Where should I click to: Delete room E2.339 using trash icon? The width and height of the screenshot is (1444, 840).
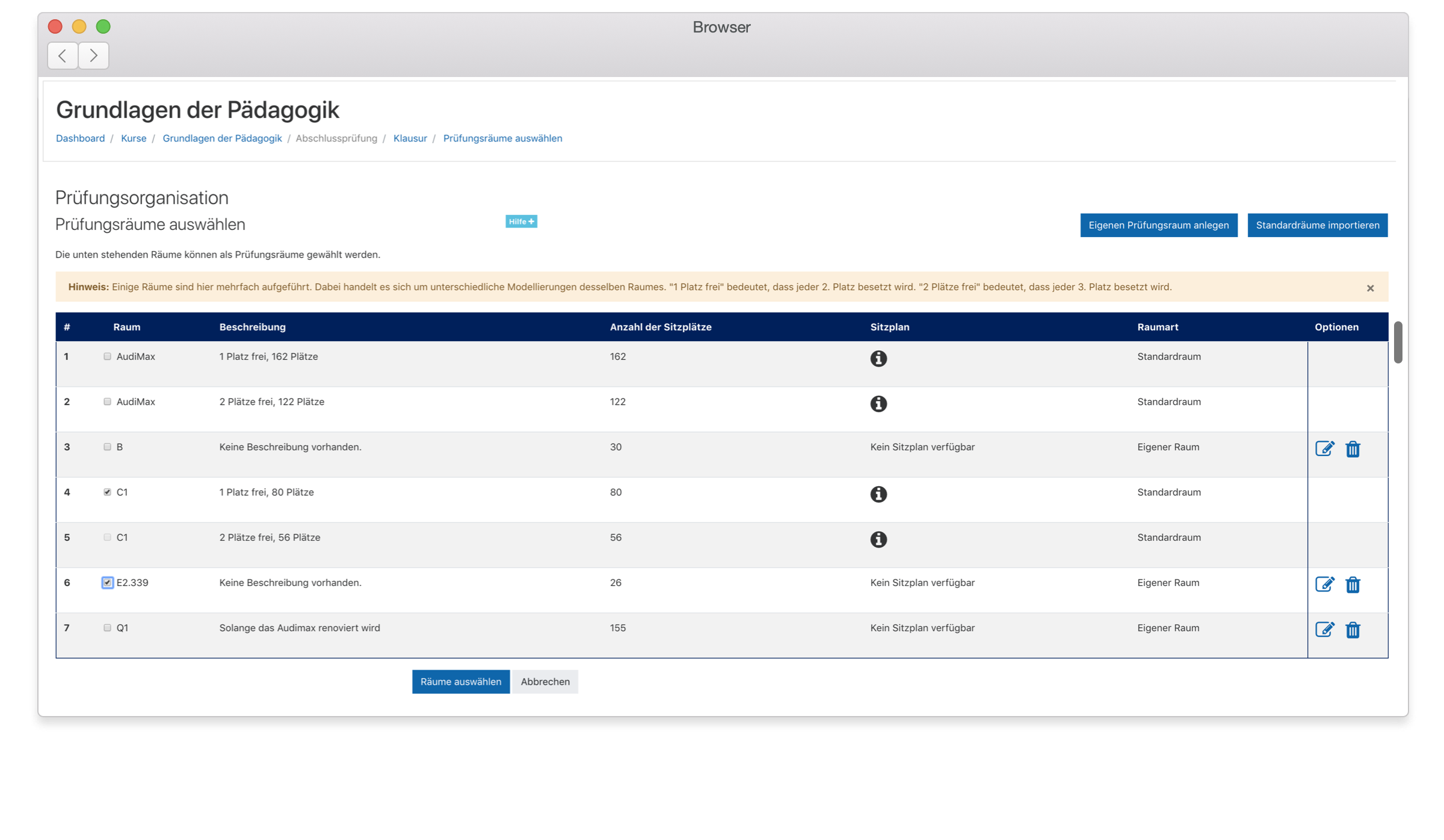[x=1353, y=584]
